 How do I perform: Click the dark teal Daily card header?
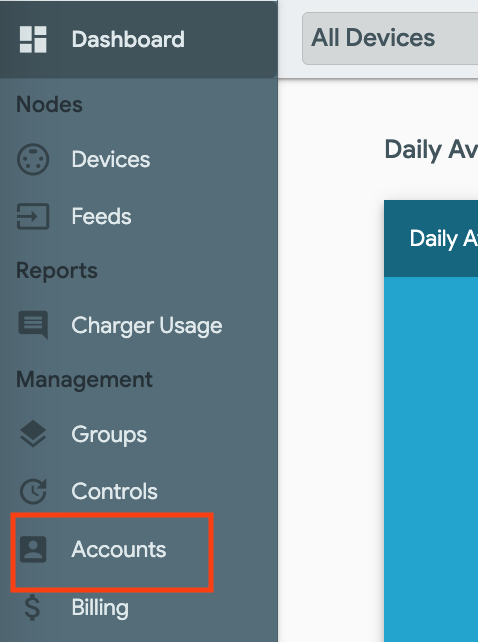[x=431, y=238]
